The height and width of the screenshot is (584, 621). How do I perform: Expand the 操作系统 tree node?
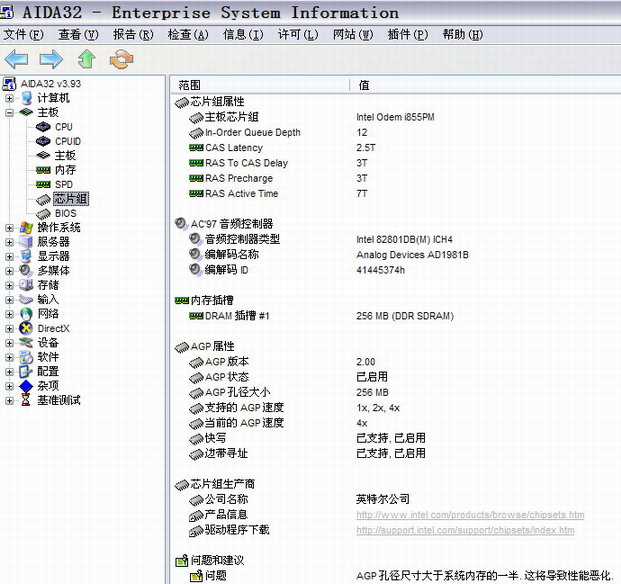tap(10, 227)
